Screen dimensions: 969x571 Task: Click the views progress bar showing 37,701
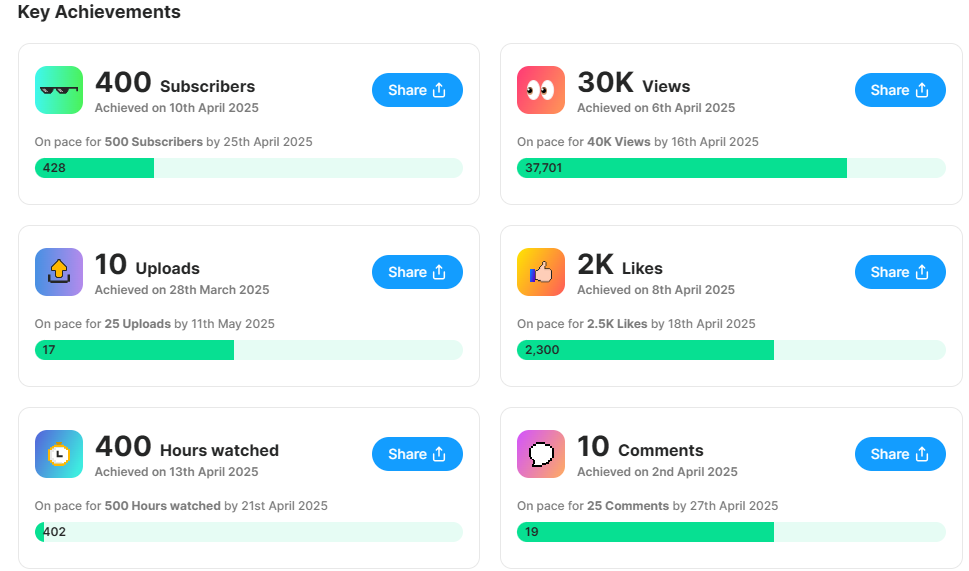coord(731,168)
